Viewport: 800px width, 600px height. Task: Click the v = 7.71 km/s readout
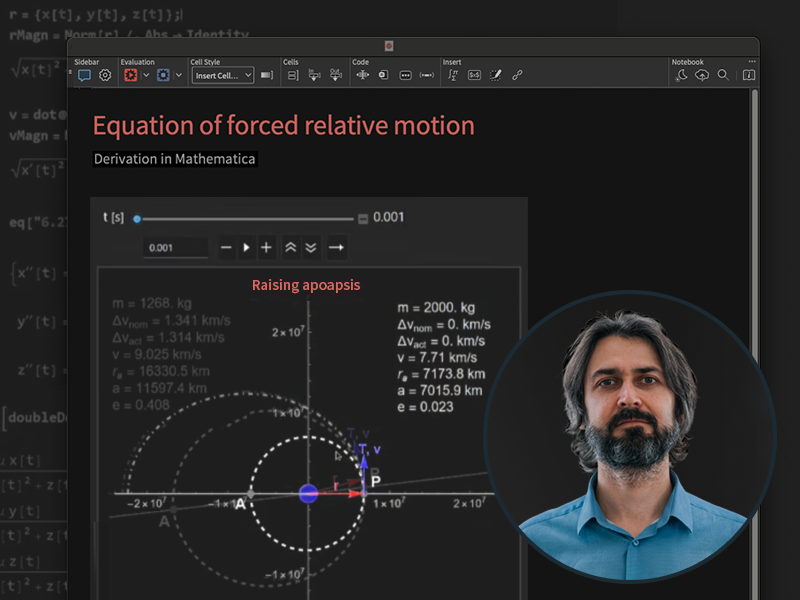click(437, 358)
